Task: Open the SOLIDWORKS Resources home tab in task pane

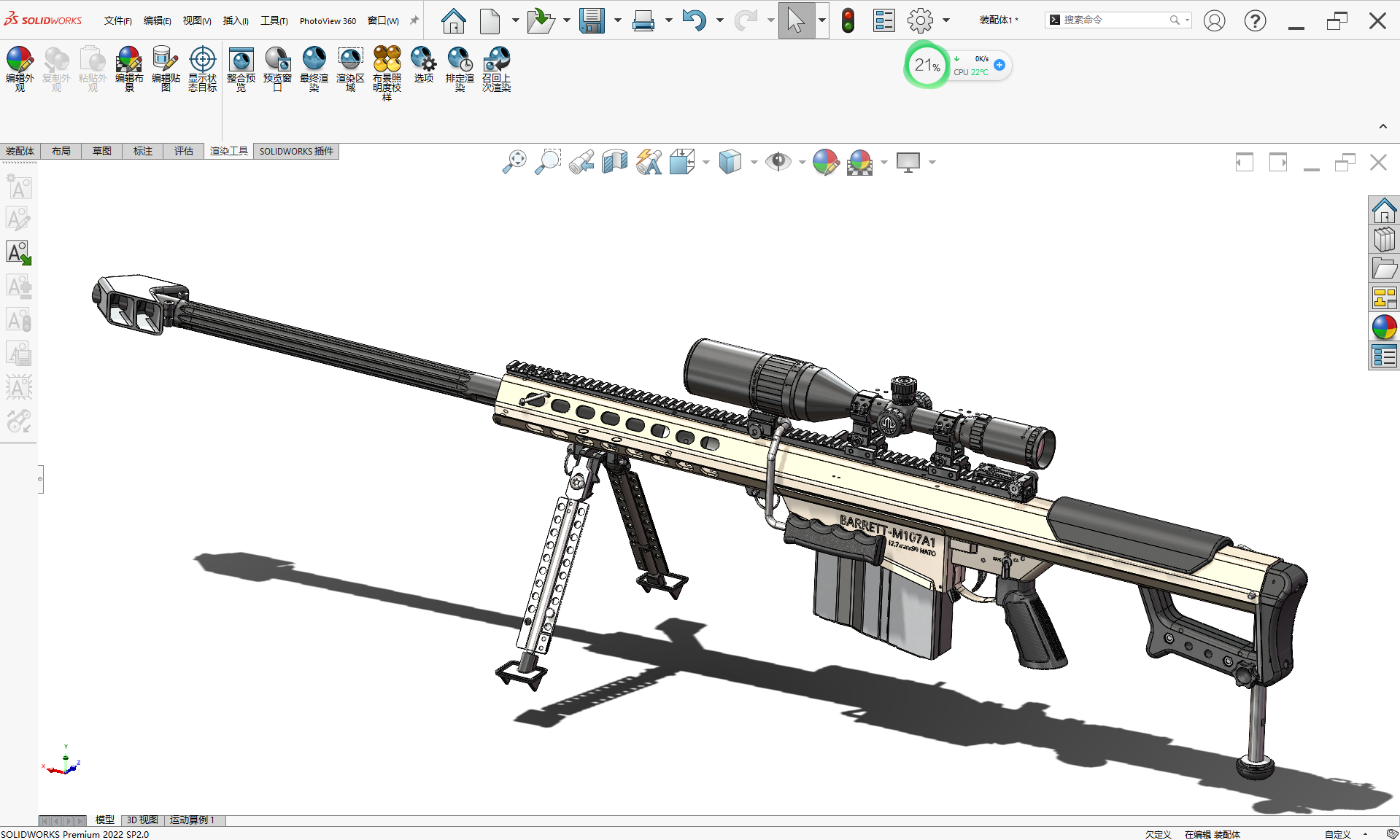Action: [1384, 211]
